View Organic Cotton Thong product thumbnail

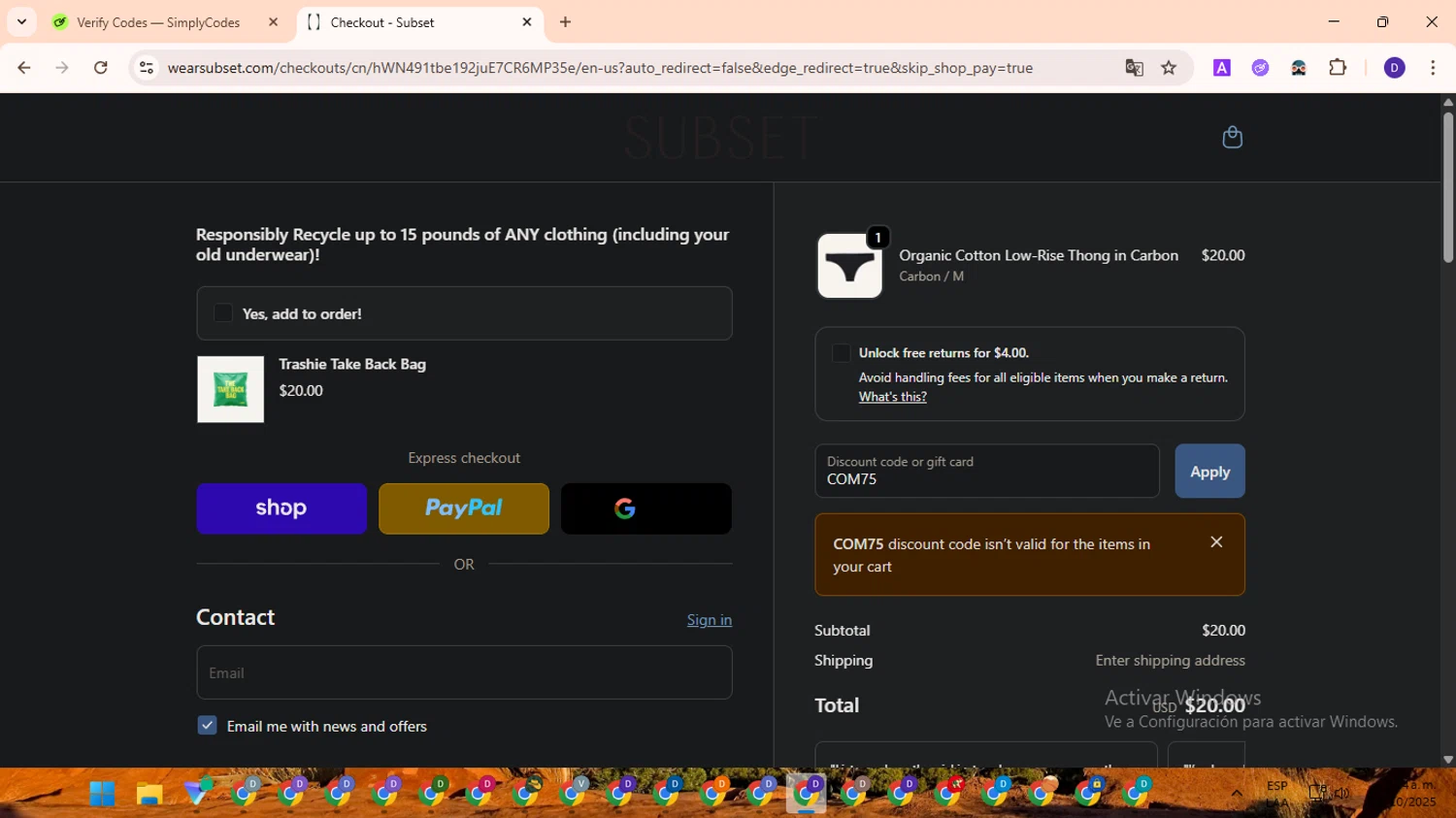click(x=849, y=266)
